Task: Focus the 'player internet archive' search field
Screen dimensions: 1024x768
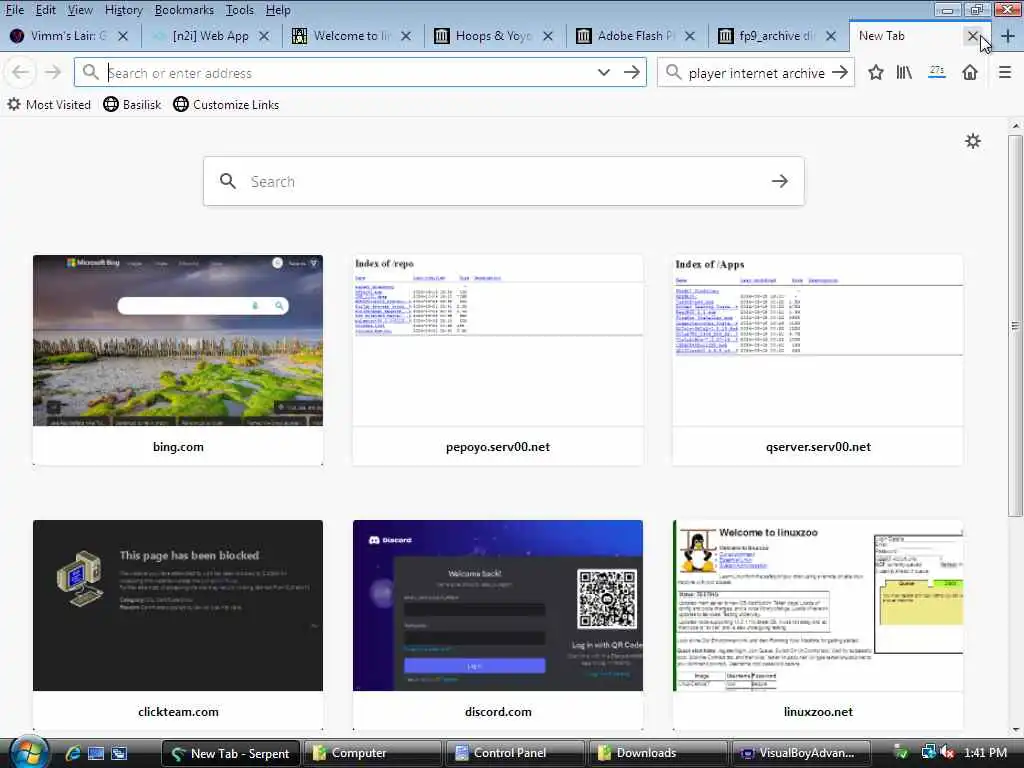Action: pos(756,72)
